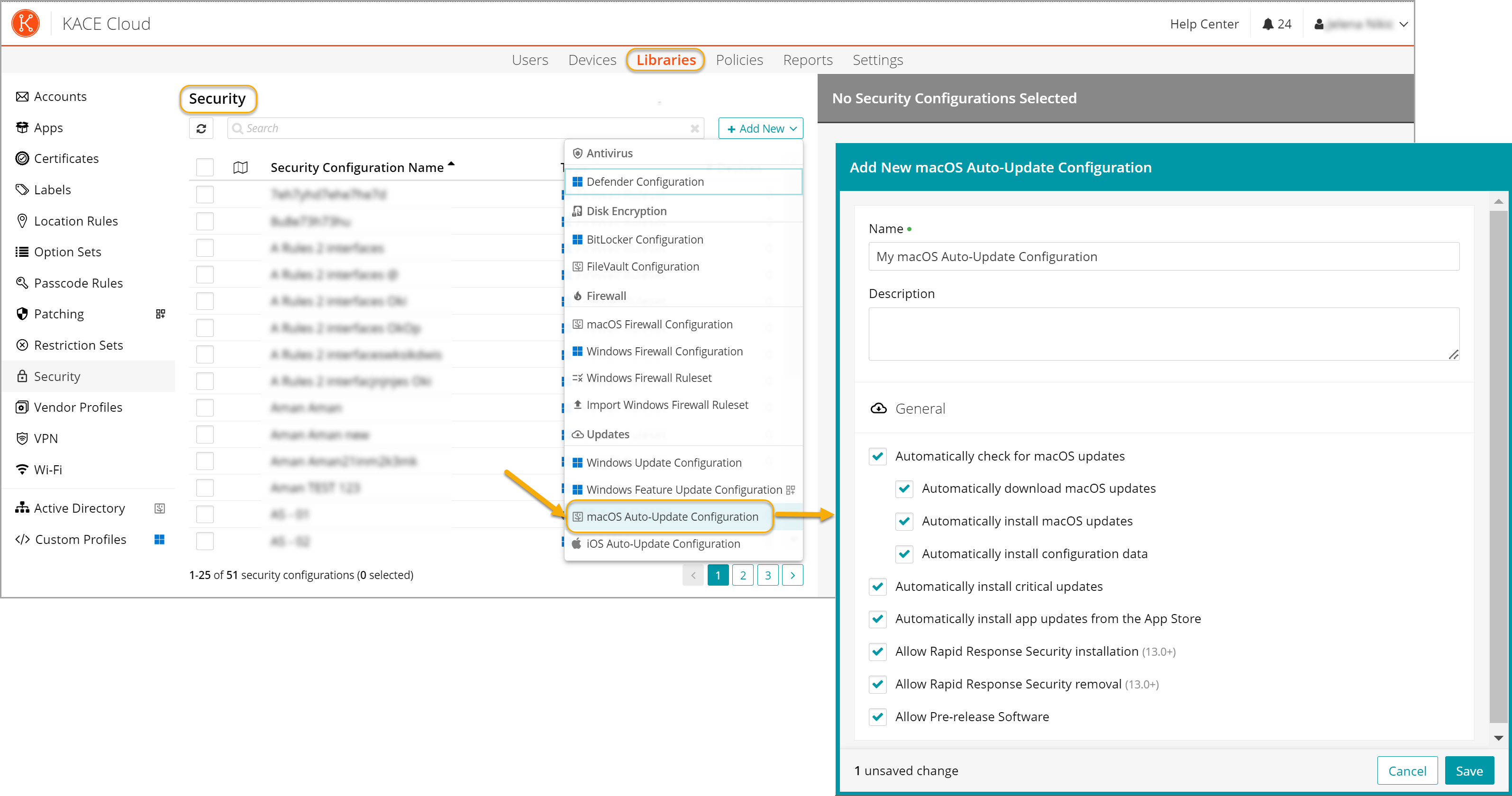Toggle the select-all checkbox in the table header
This screenshot has height=796, width=1512.
click(x=205, y=168)
